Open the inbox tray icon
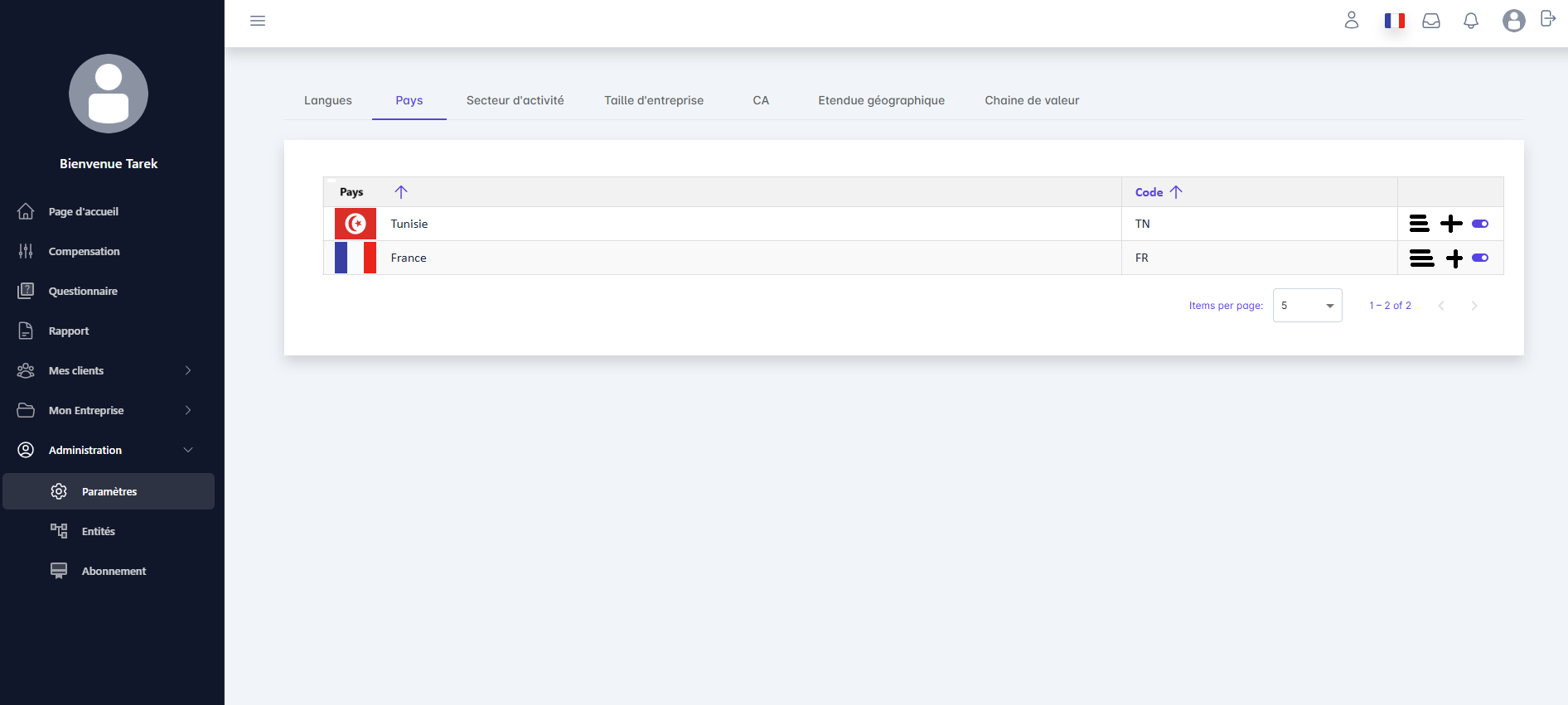The image size is (1568, 705). coord(1431,21)
